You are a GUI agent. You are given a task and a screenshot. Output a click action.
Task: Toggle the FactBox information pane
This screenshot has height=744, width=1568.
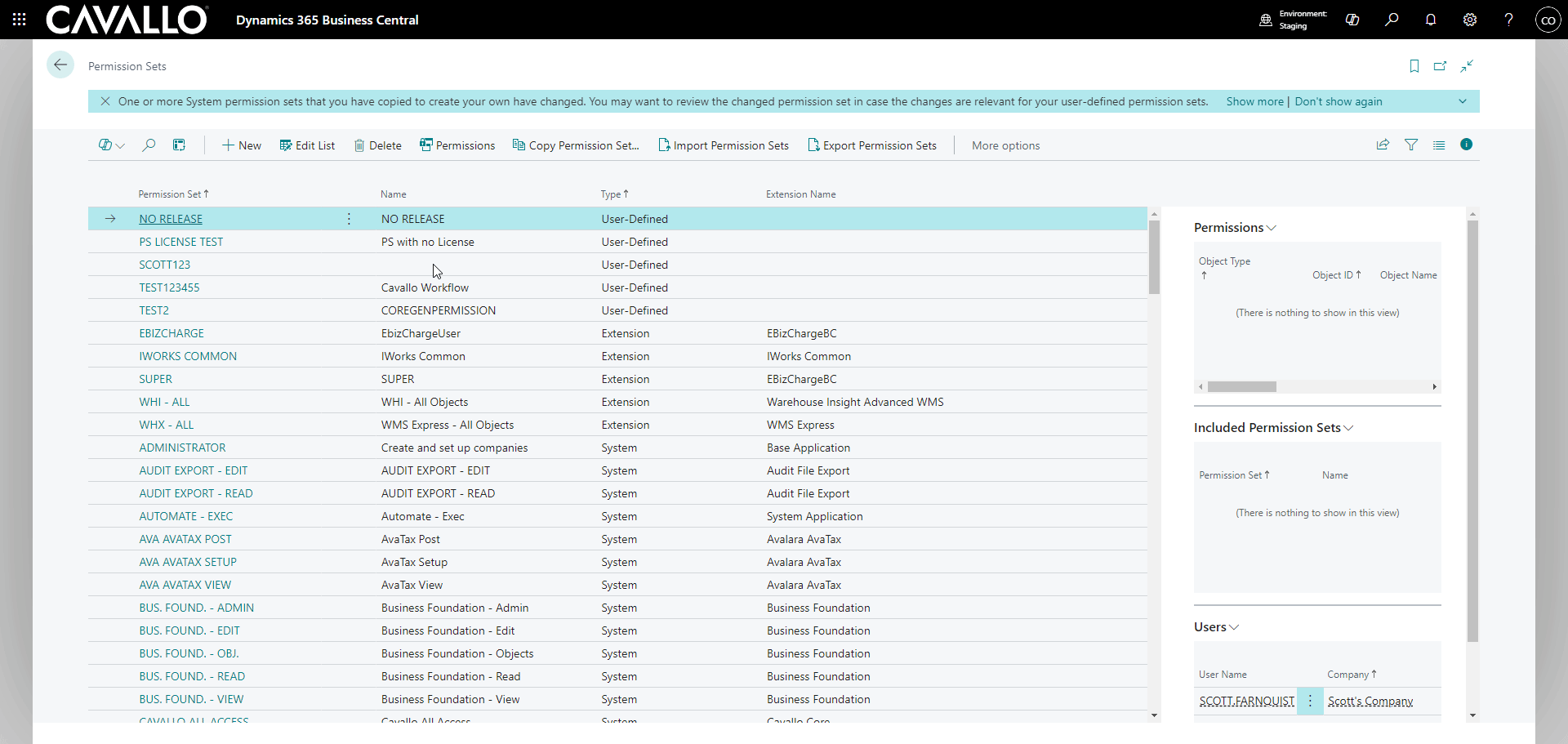[x=1466, y=145]
